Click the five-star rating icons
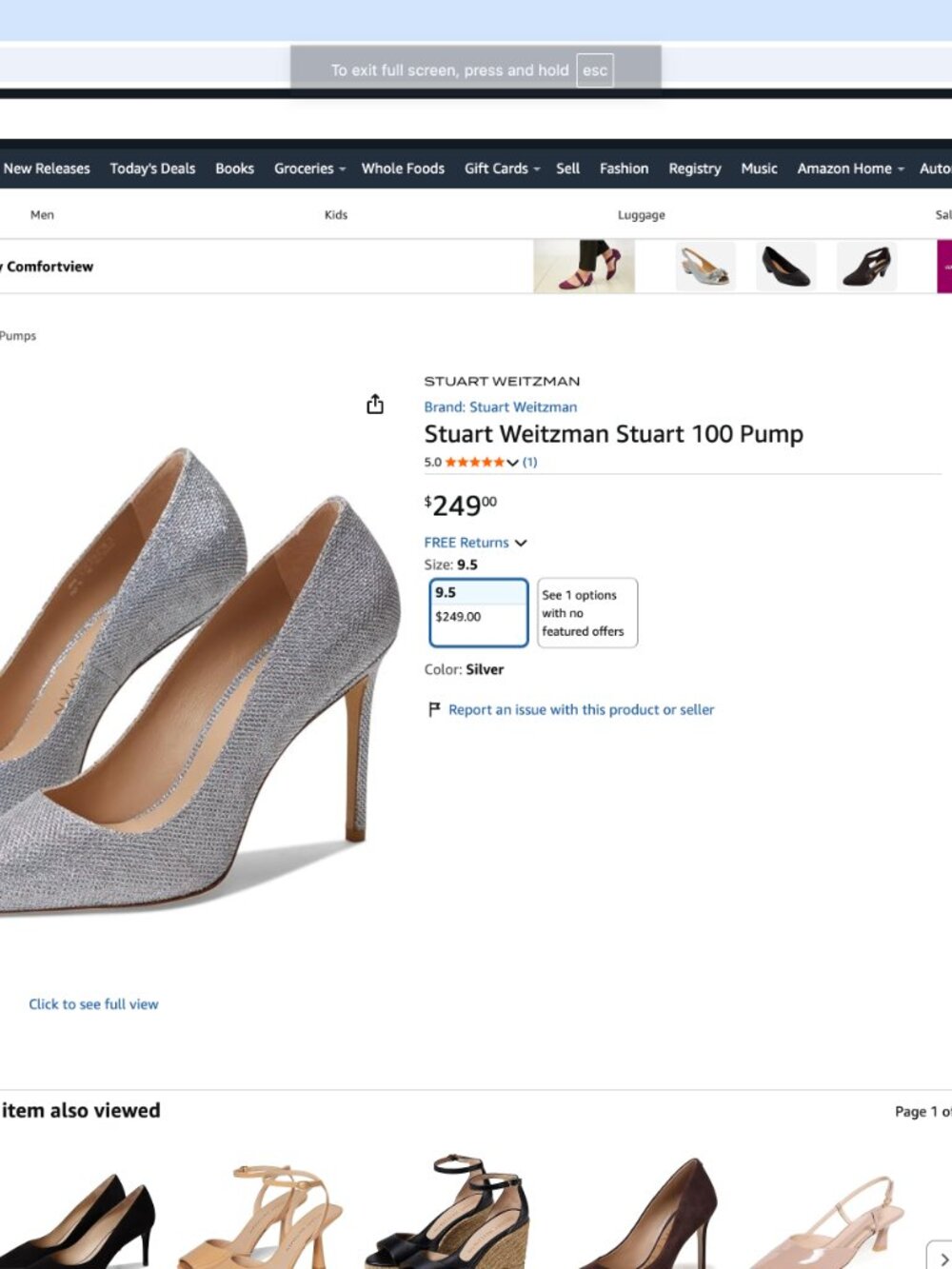Image resolution: width=952 pixels, height=1269 pixels. tap(474, 463)
